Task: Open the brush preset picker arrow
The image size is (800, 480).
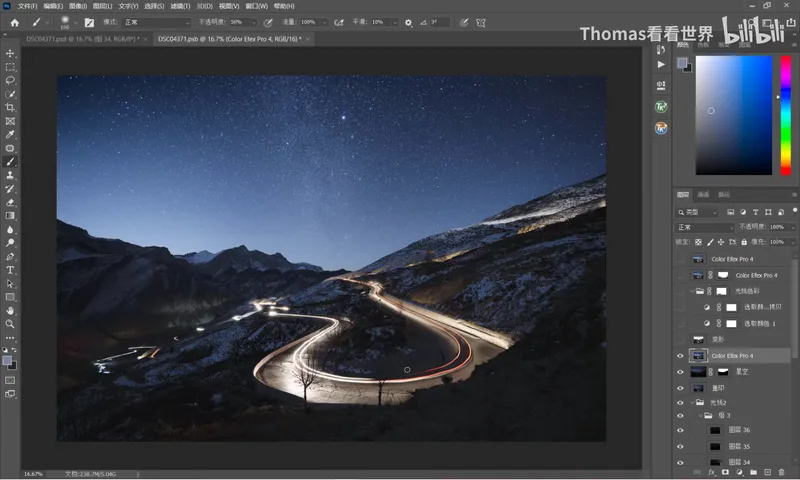Action: pos(76,22)
